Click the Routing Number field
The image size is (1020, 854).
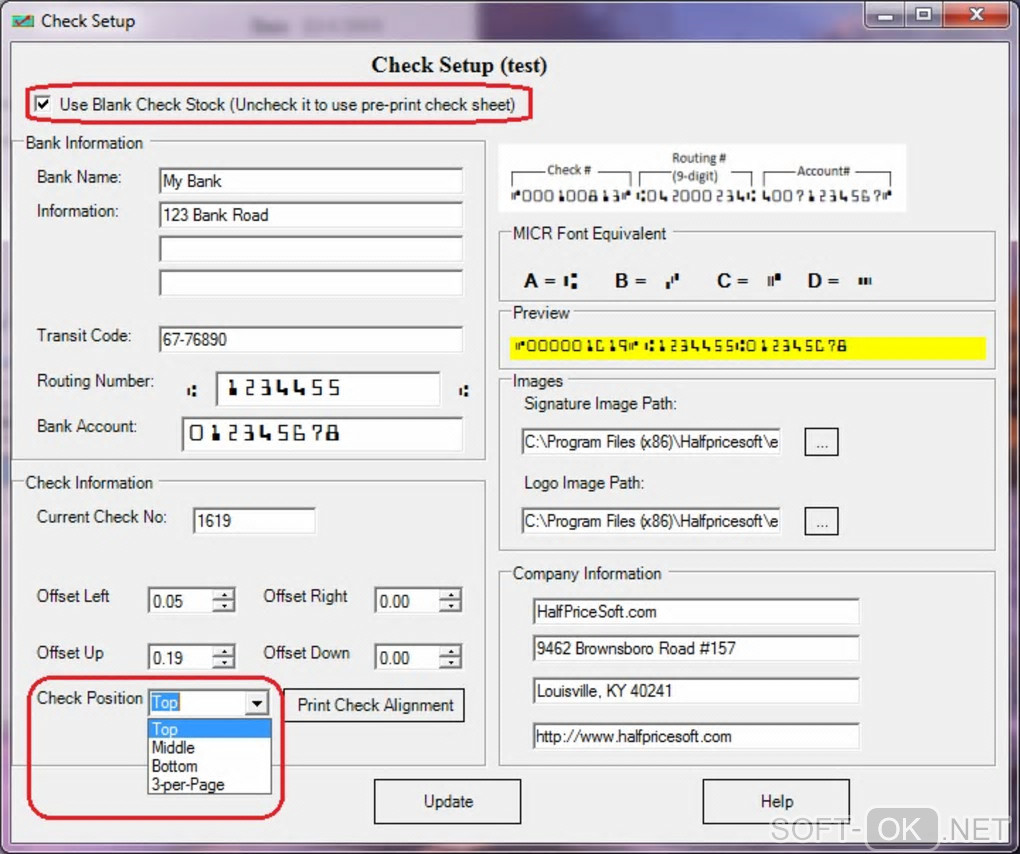(328, 389)
